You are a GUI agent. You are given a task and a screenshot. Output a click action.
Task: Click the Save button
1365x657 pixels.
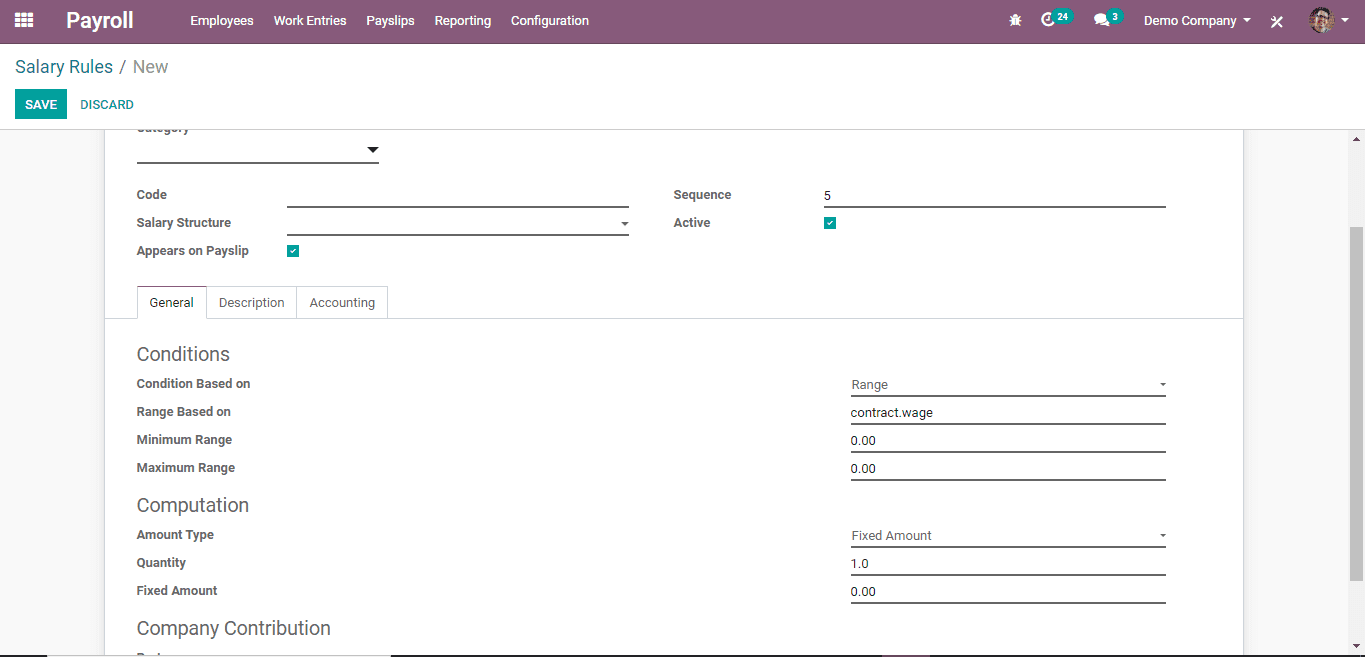pos(41,105)
